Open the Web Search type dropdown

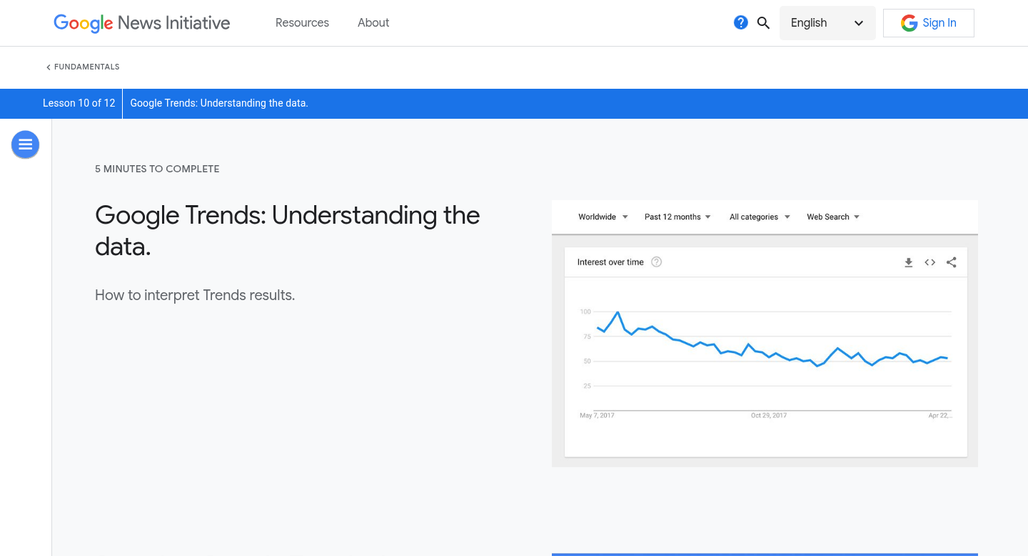(x=833, y=217)
